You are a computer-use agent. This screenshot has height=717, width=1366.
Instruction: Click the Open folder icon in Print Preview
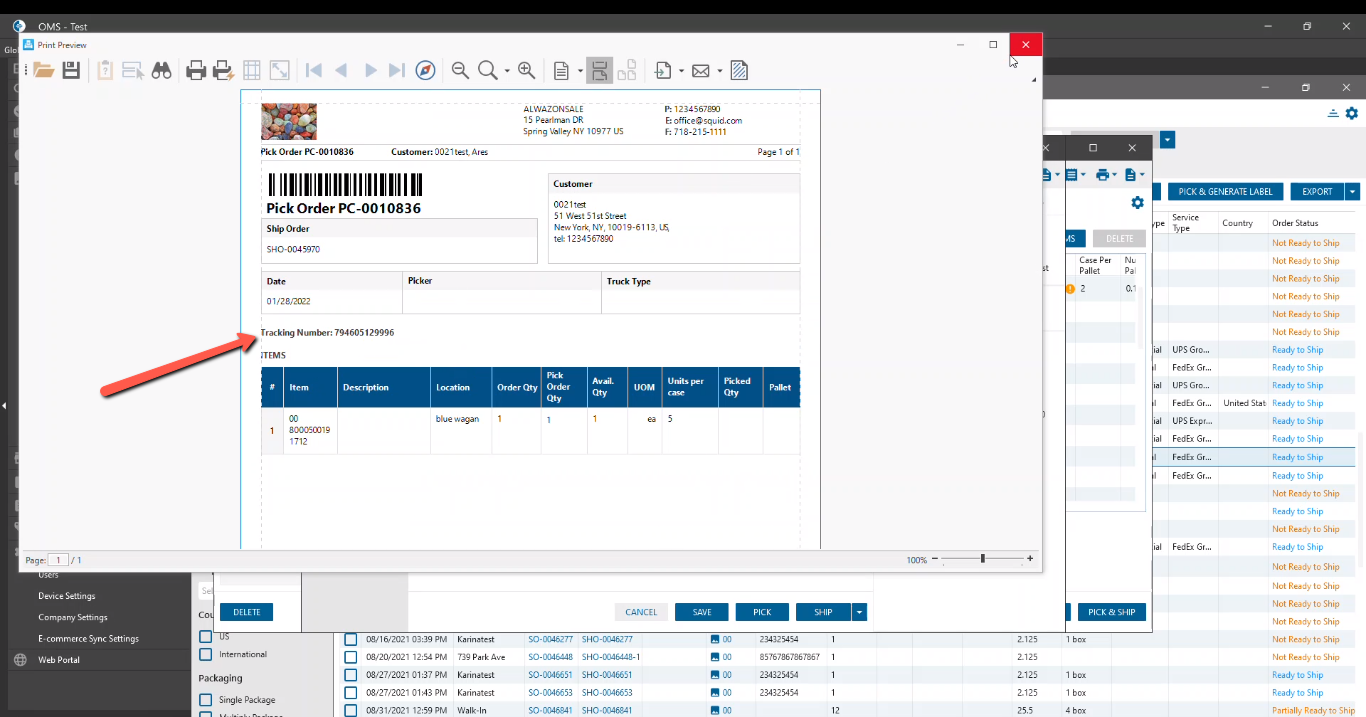pyautogui.click(x=43, y=70)
